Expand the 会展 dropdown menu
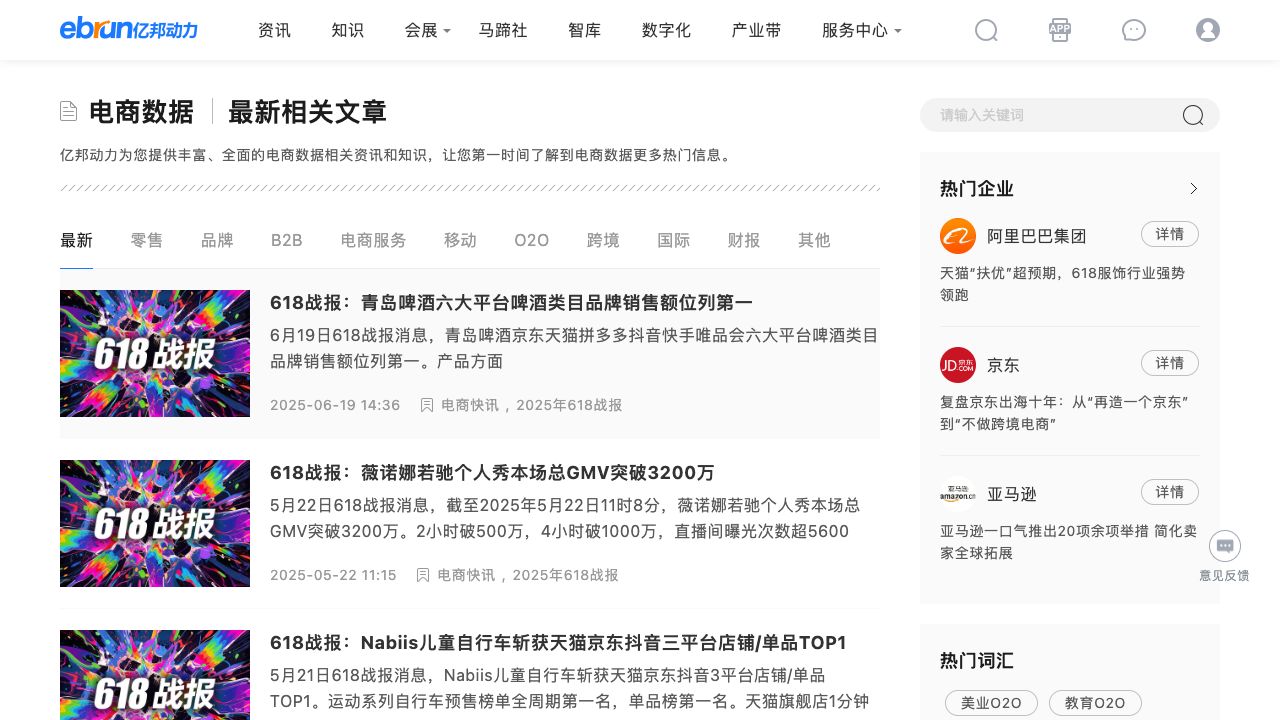The height and width of the screenshot is (720, 1280). click(428, 30)
